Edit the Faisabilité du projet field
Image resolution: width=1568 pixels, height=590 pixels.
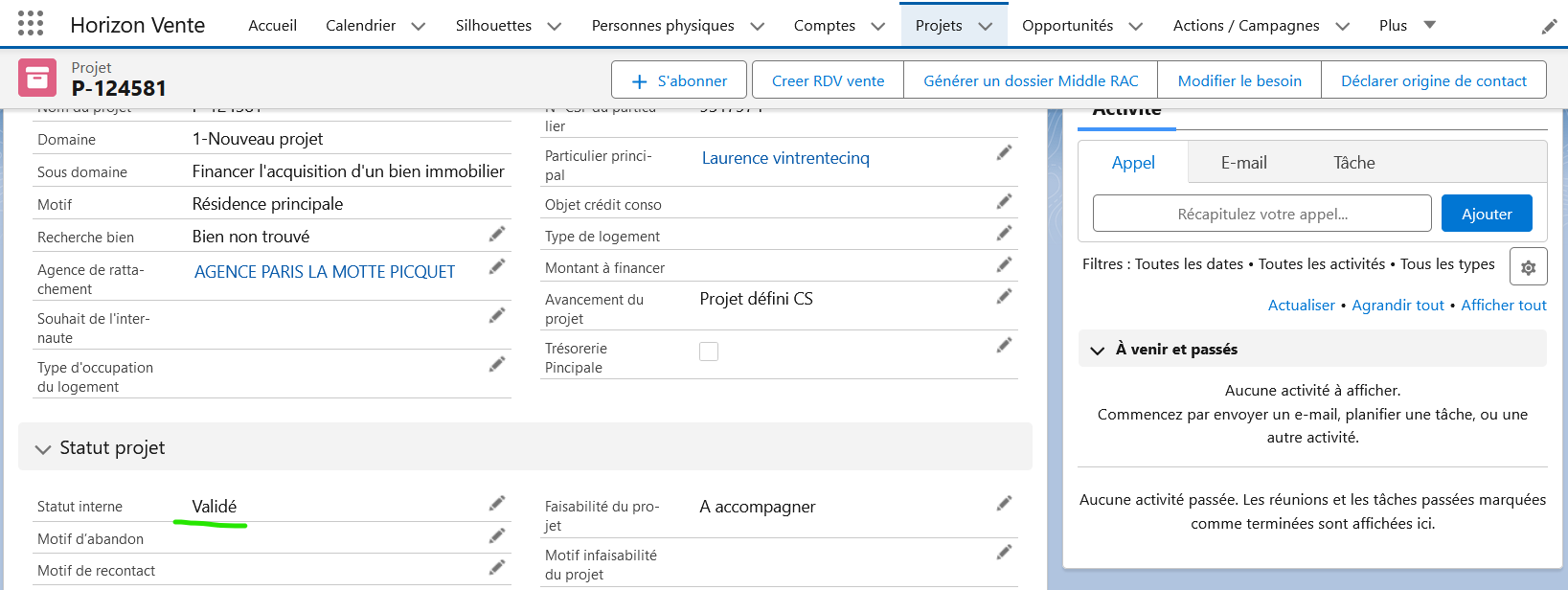pyautogui.click(x=1004, y=504)
